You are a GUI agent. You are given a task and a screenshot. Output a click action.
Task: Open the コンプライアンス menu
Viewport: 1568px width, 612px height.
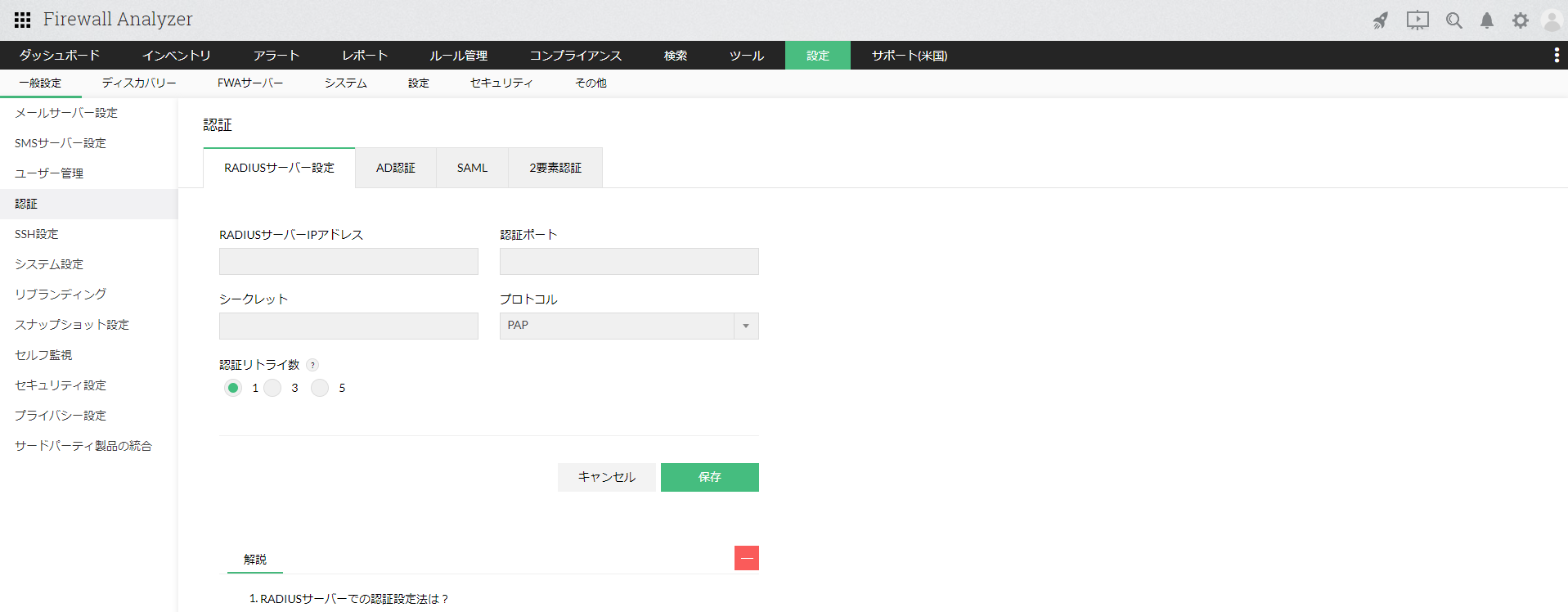coord(575,56)
